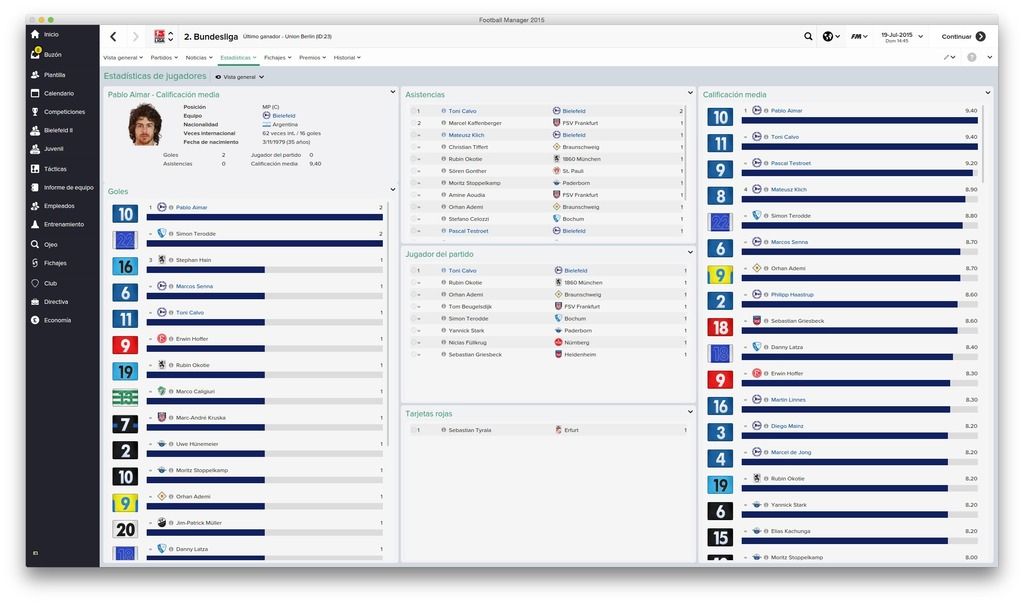Click the Nürnberg badge beside Niclas Füllkrug
The height and width of the screenshot is (604, 1024).
point(558,342)
